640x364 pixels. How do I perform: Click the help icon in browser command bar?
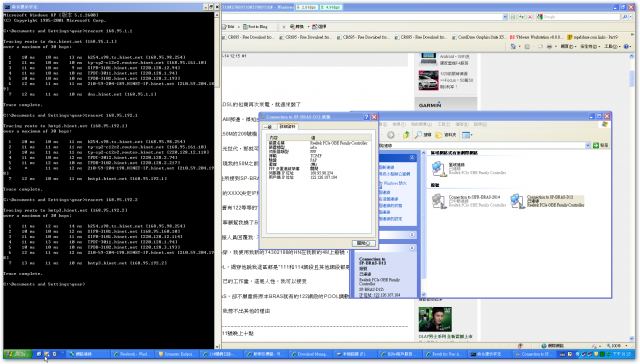(x=627, y=47)
